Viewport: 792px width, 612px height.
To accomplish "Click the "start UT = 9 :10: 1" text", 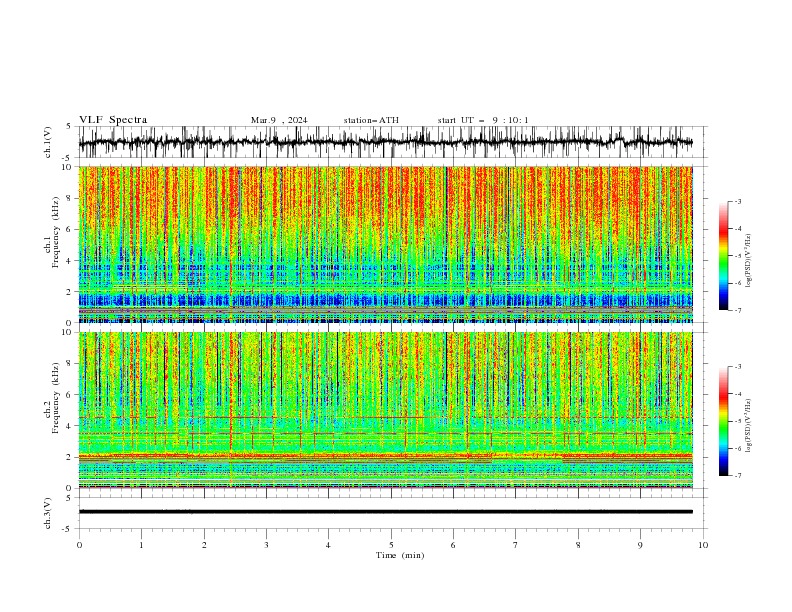I will pos(483,120).
